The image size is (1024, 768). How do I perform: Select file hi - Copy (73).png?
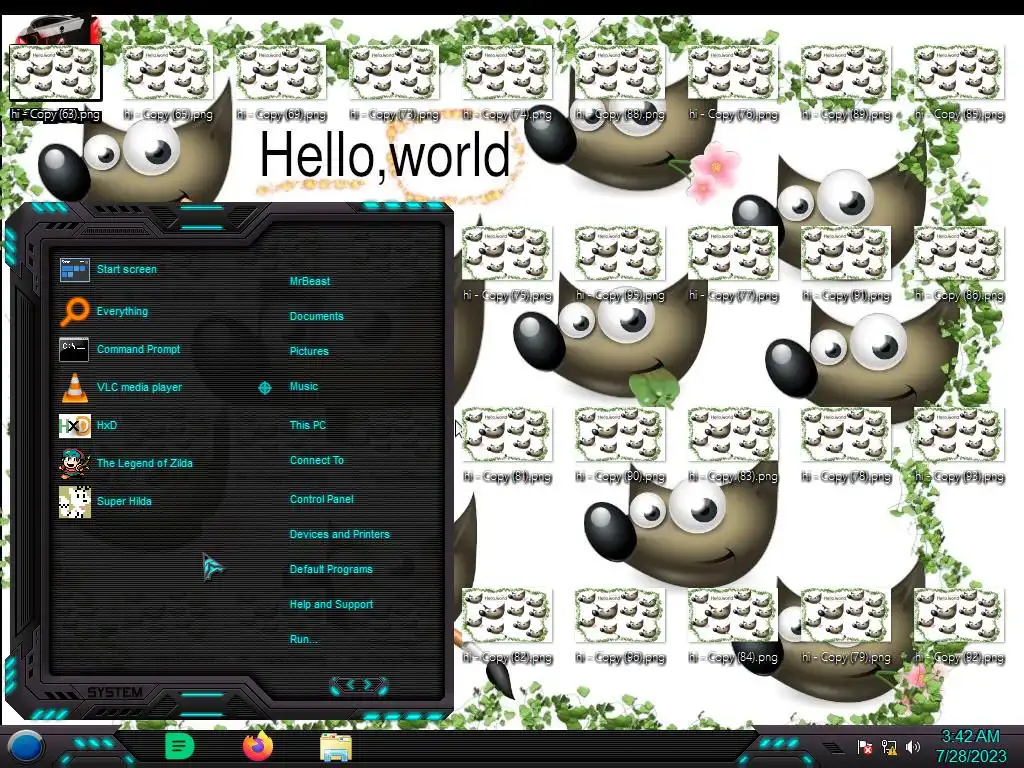tap(394, 82)
